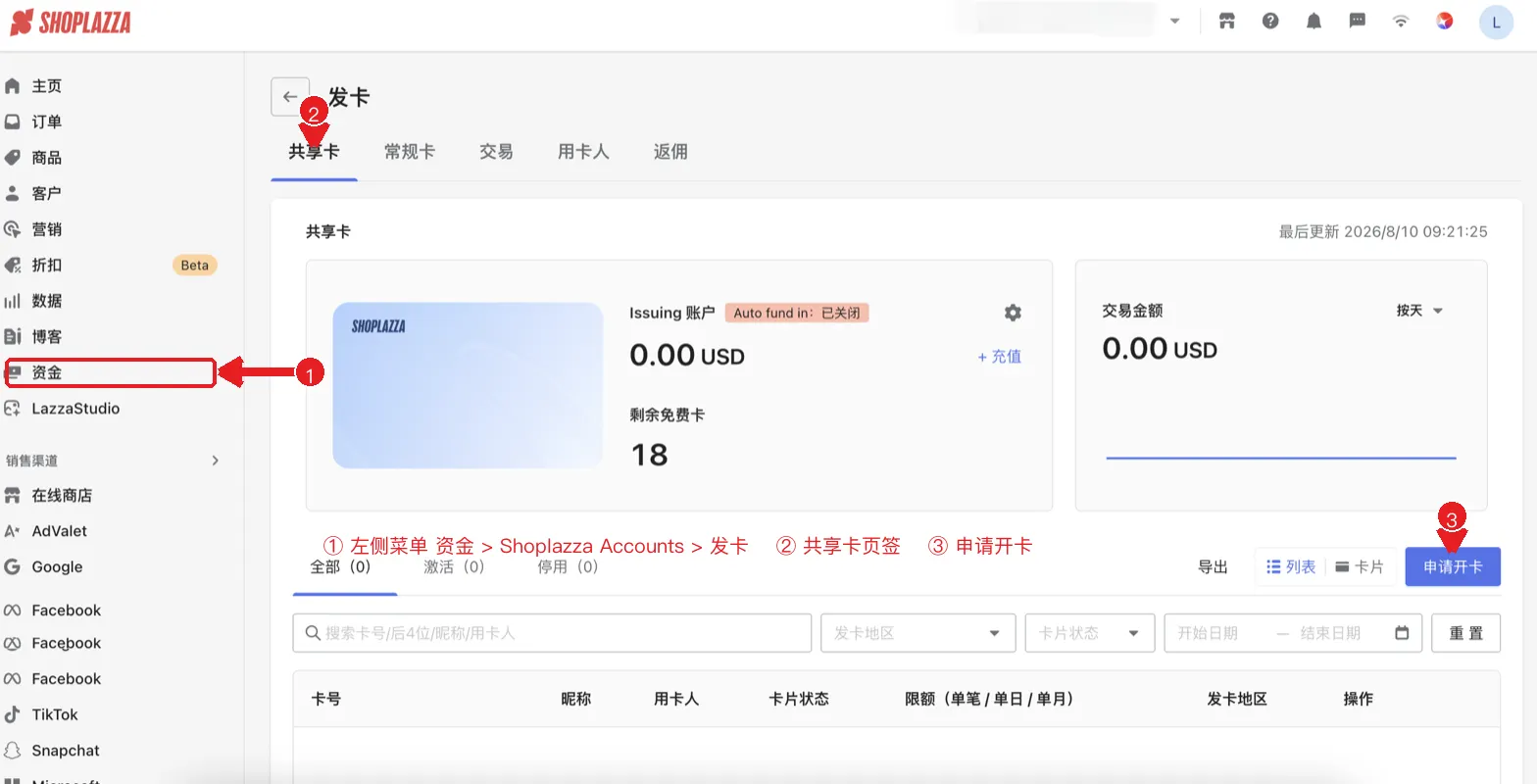Click the card search input field

(x=552, y=633)
